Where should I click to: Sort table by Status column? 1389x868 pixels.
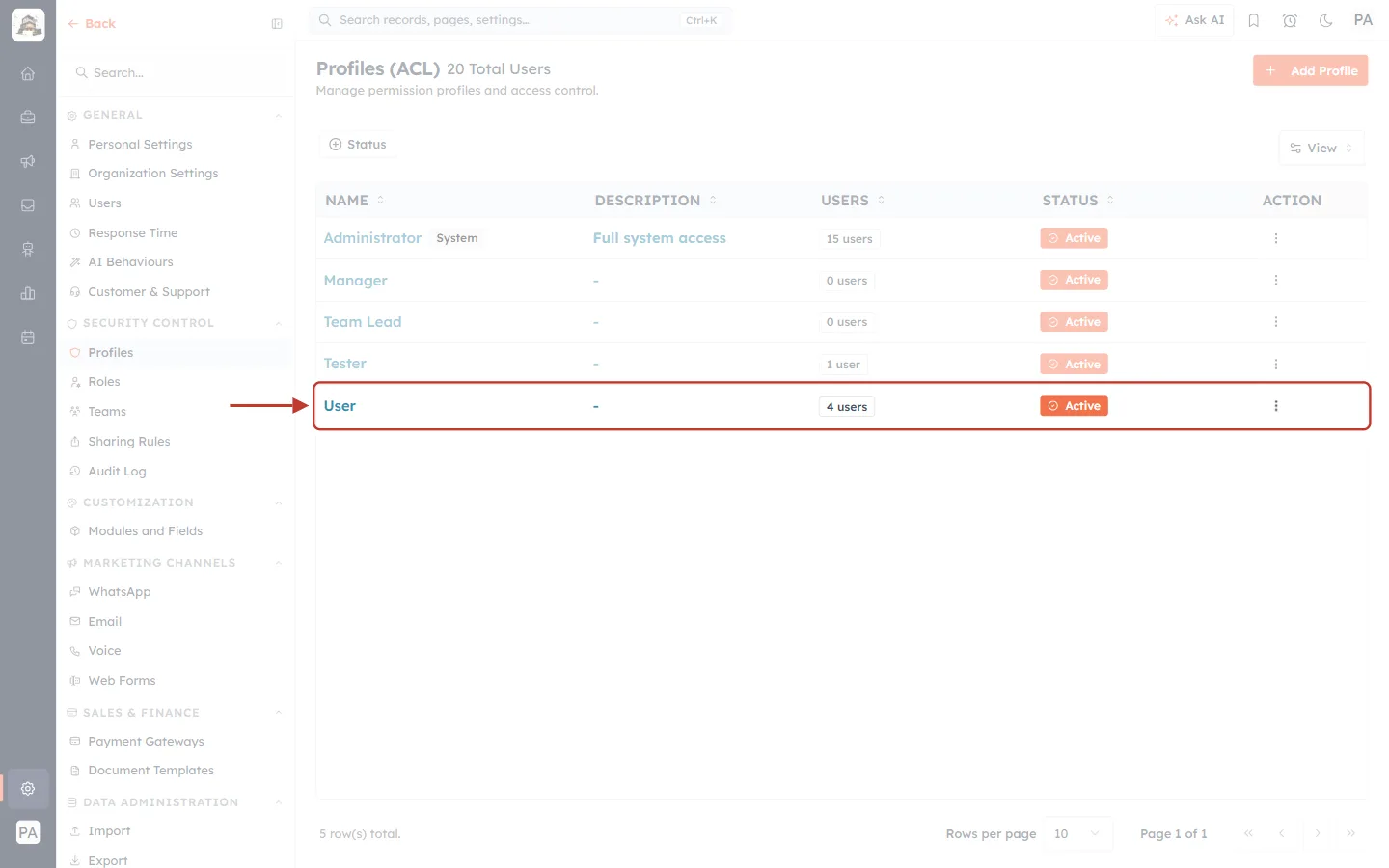1078,201
